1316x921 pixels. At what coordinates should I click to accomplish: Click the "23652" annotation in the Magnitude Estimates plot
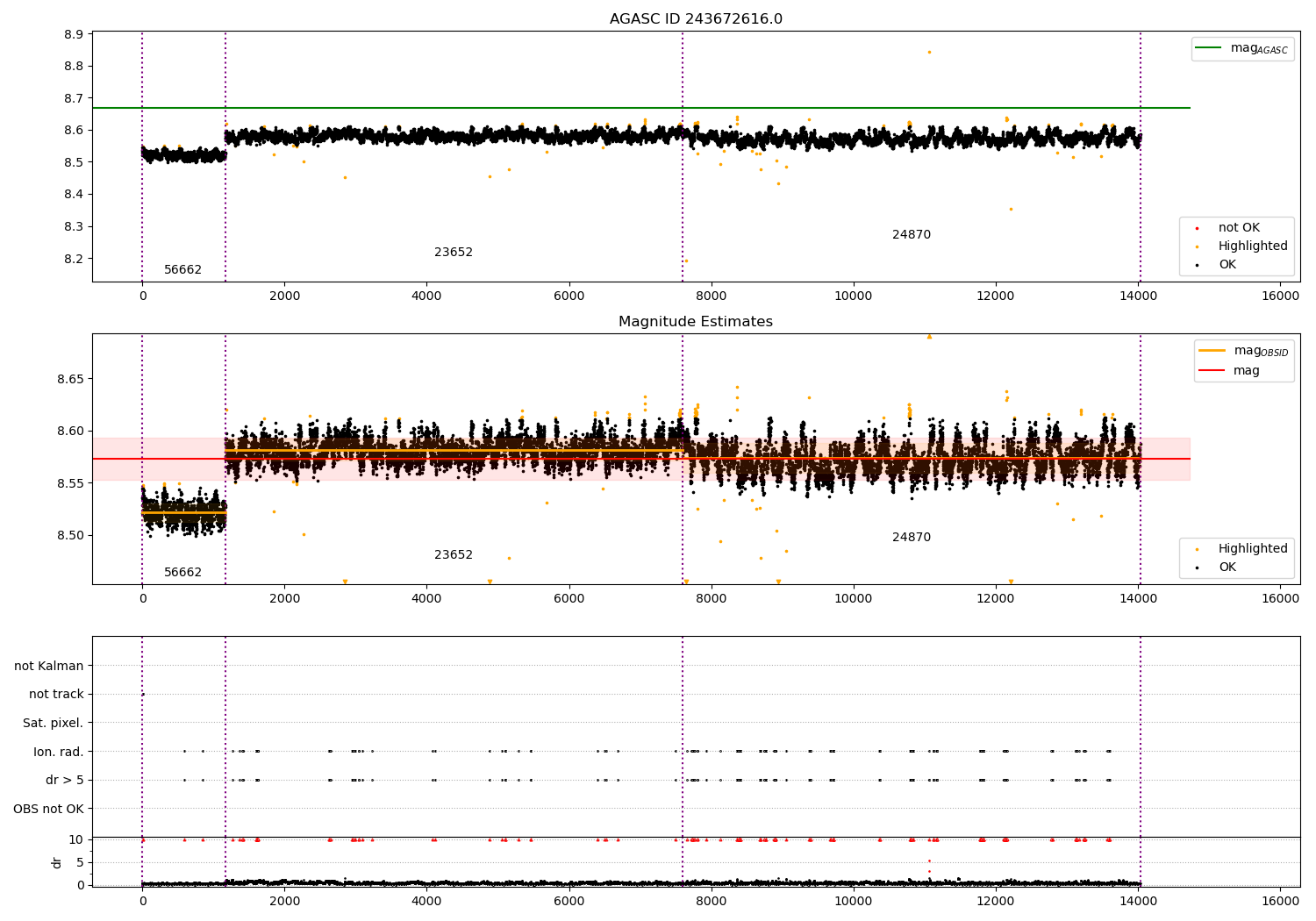[x=454, y=555]
